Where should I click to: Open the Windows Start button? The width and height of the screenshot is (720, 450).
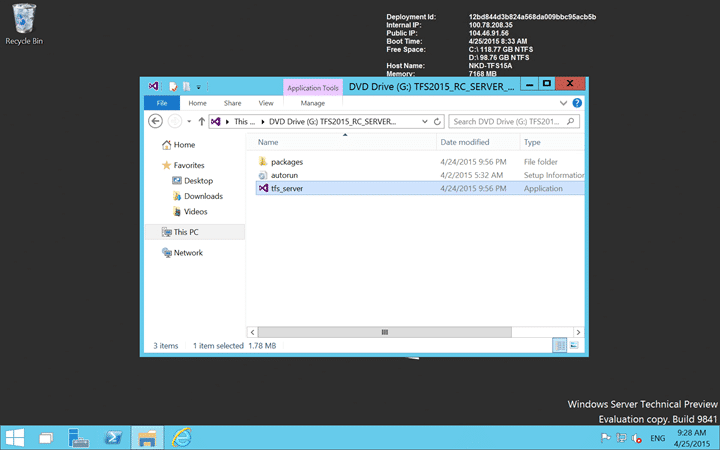pyautogui.click(x=15, y=438)
